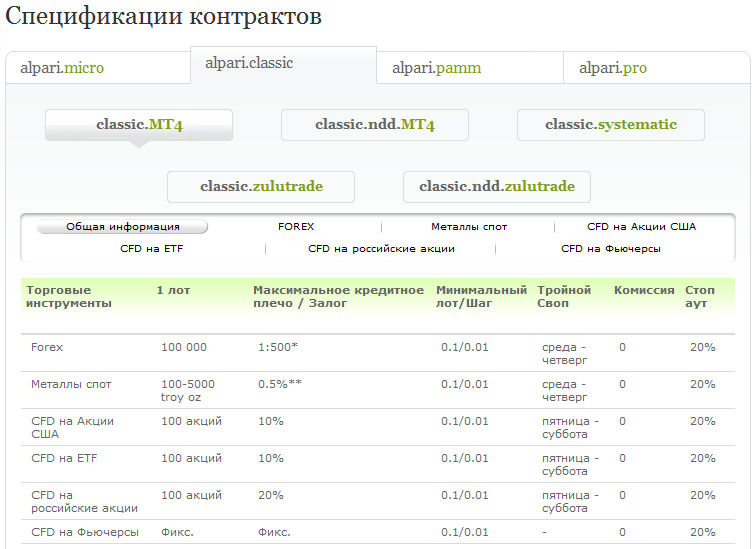756x549 pixels.
Task: Click the Торговые инструменты column header
Action: coord(69,296)
